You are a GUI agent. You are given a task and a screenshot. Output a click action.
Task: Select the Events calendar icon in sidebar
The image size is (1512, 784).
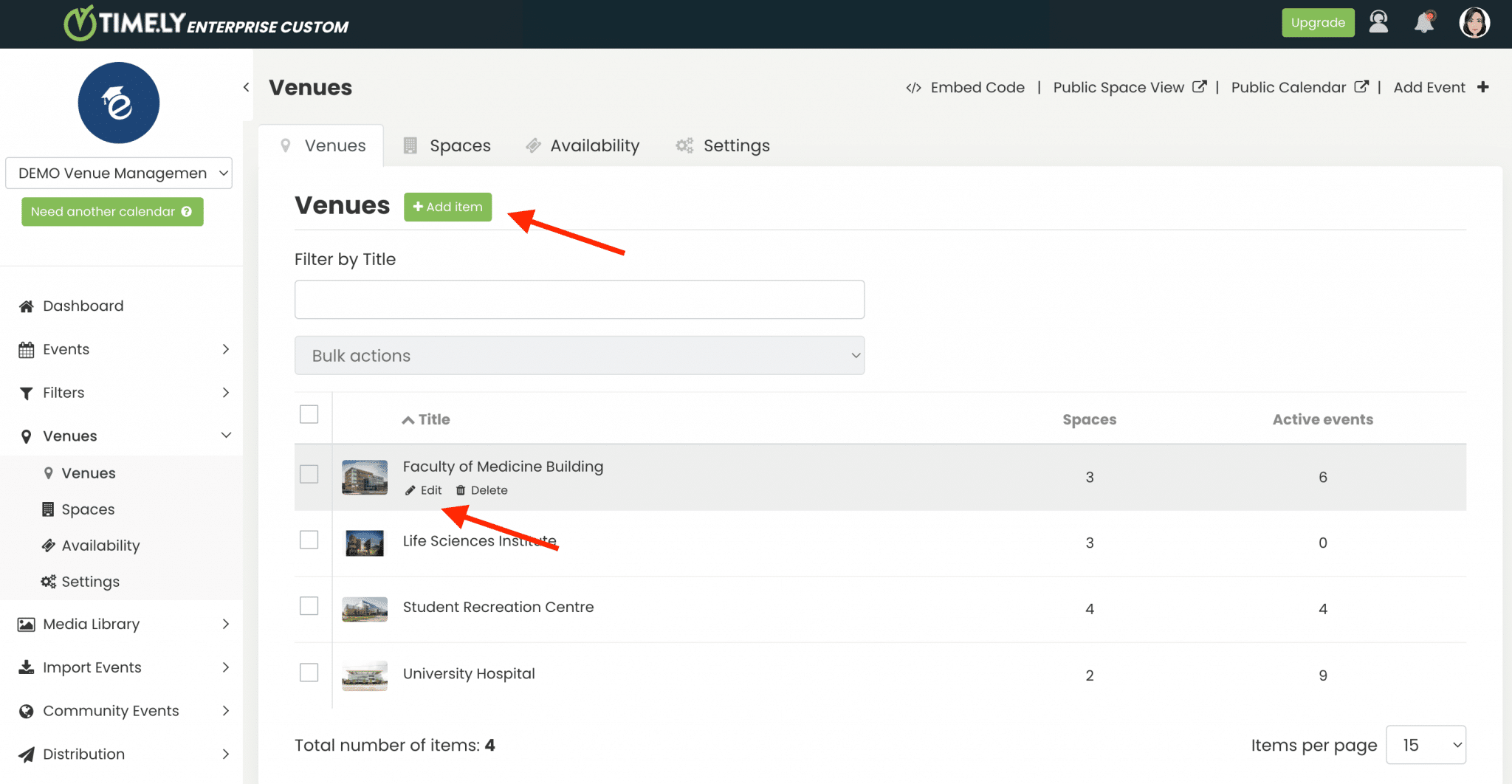coord(26,348)
